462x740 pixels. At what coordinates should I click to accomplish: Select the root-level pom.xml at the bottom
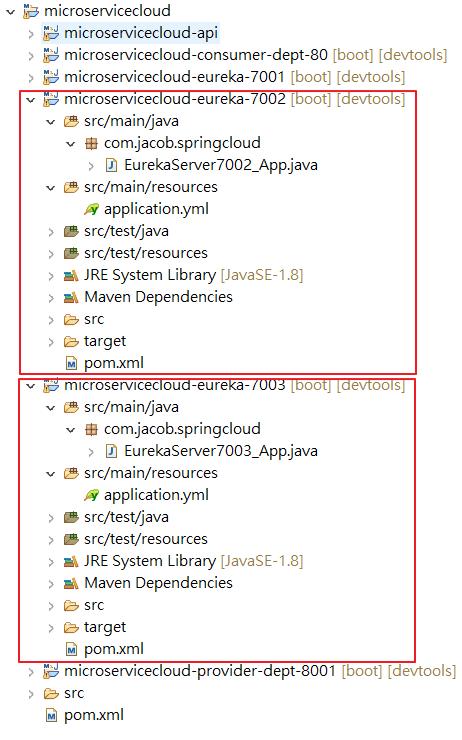[93, 715]
